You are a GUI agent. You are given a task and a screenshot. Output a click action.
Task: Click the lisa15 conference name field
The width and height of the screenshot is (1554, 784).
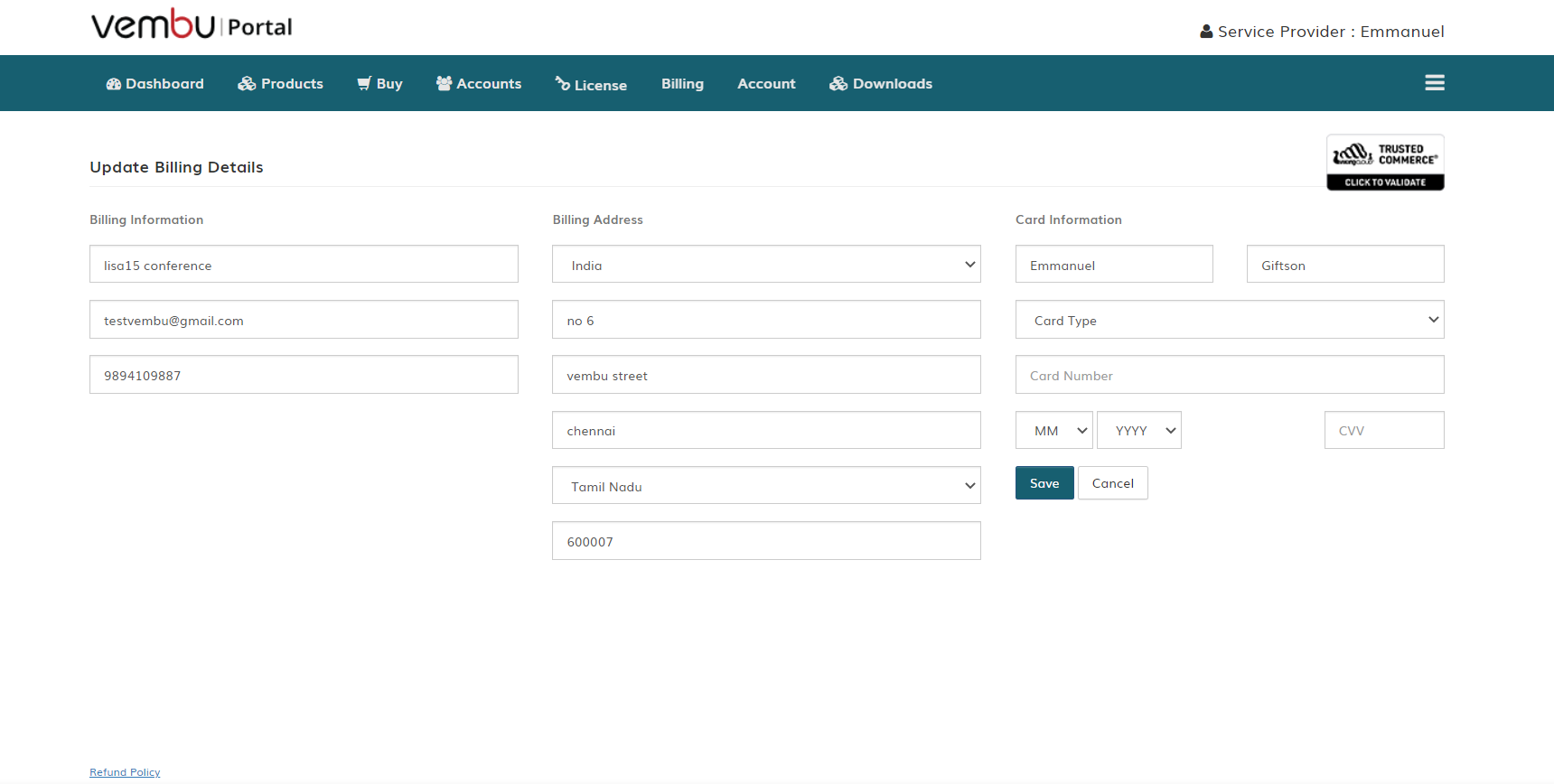304,264
